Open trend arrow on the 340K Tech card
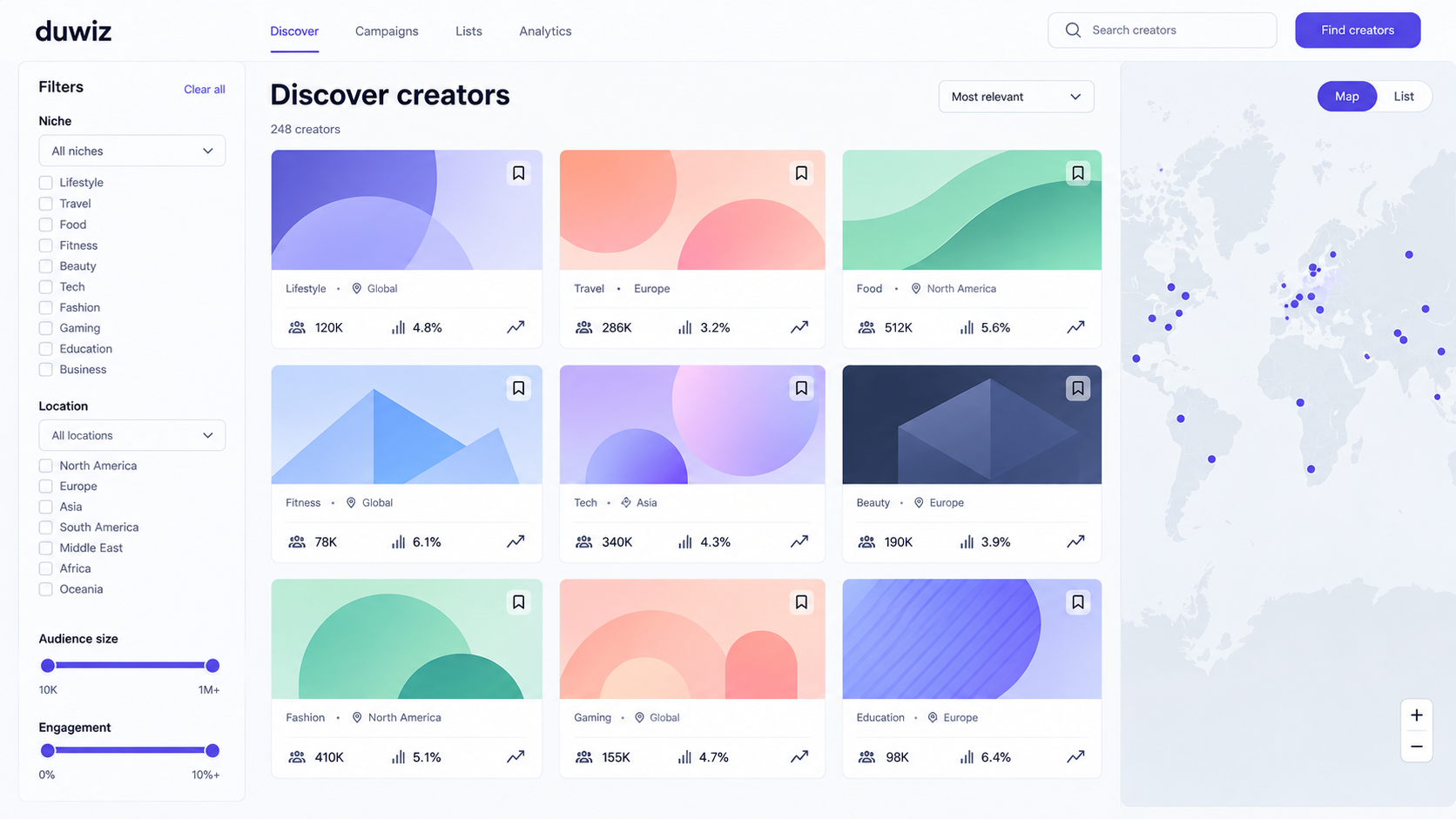1456x819 pixels. tap(799, 541)
